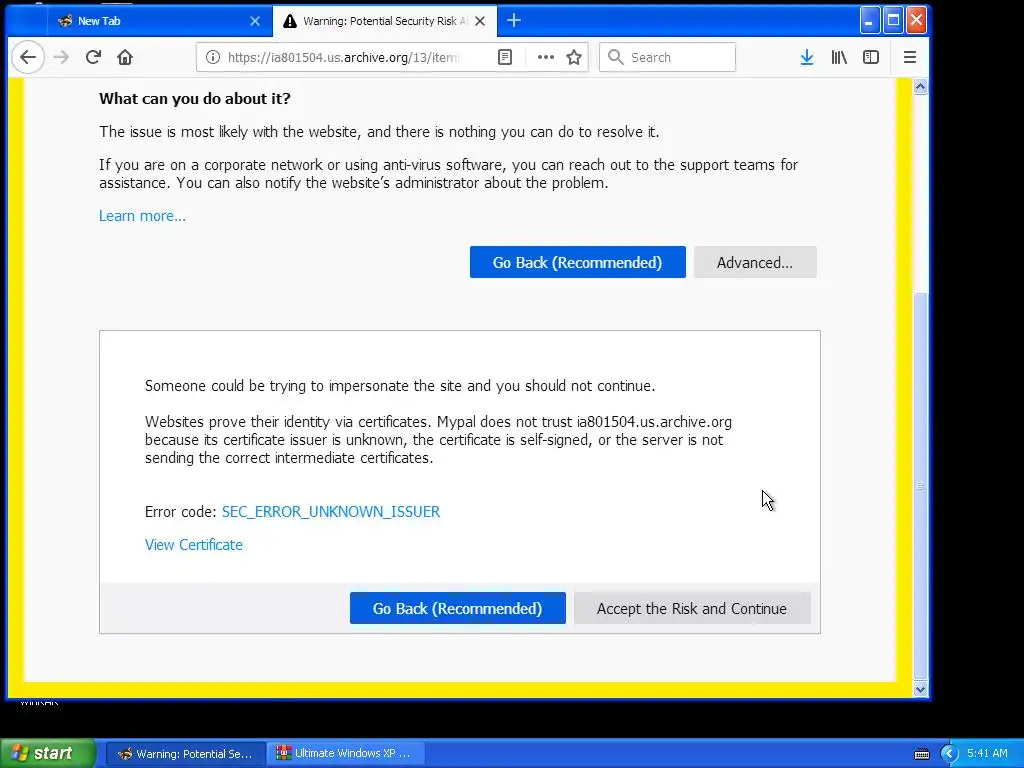Viewport: 1024px width, 768px height.
Task: Bookmark this page with the star icon
Action: 574,57
